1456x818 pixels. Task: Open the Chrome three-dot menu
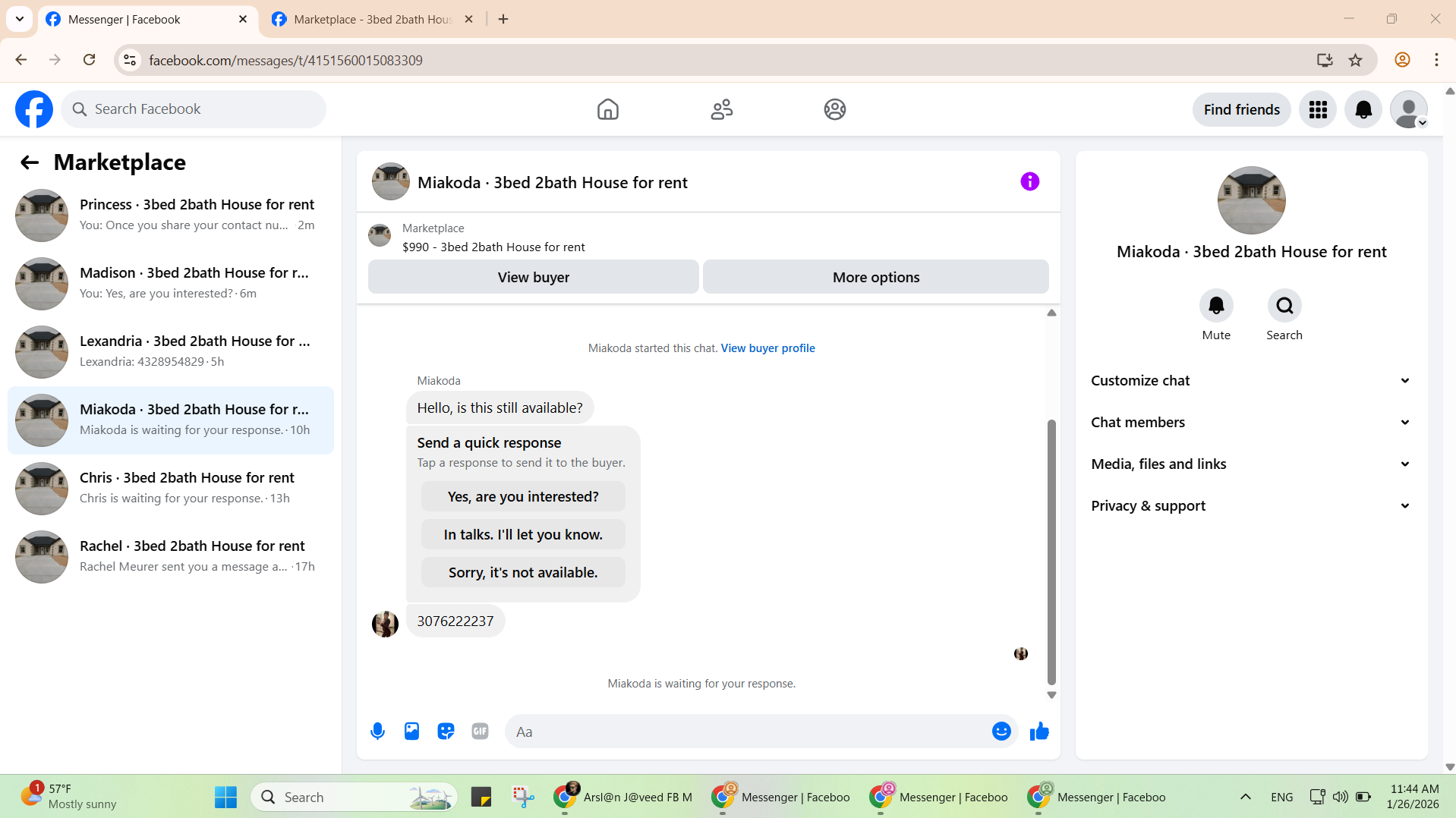(1436, 60)
